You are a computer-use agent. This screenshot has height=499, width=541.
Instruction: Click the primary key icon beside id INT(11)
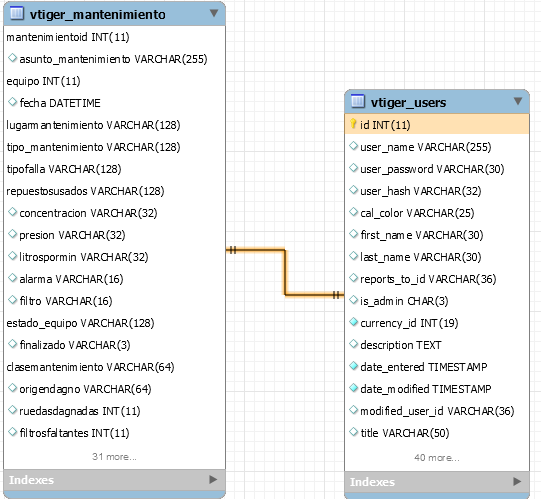pos(353,124)
